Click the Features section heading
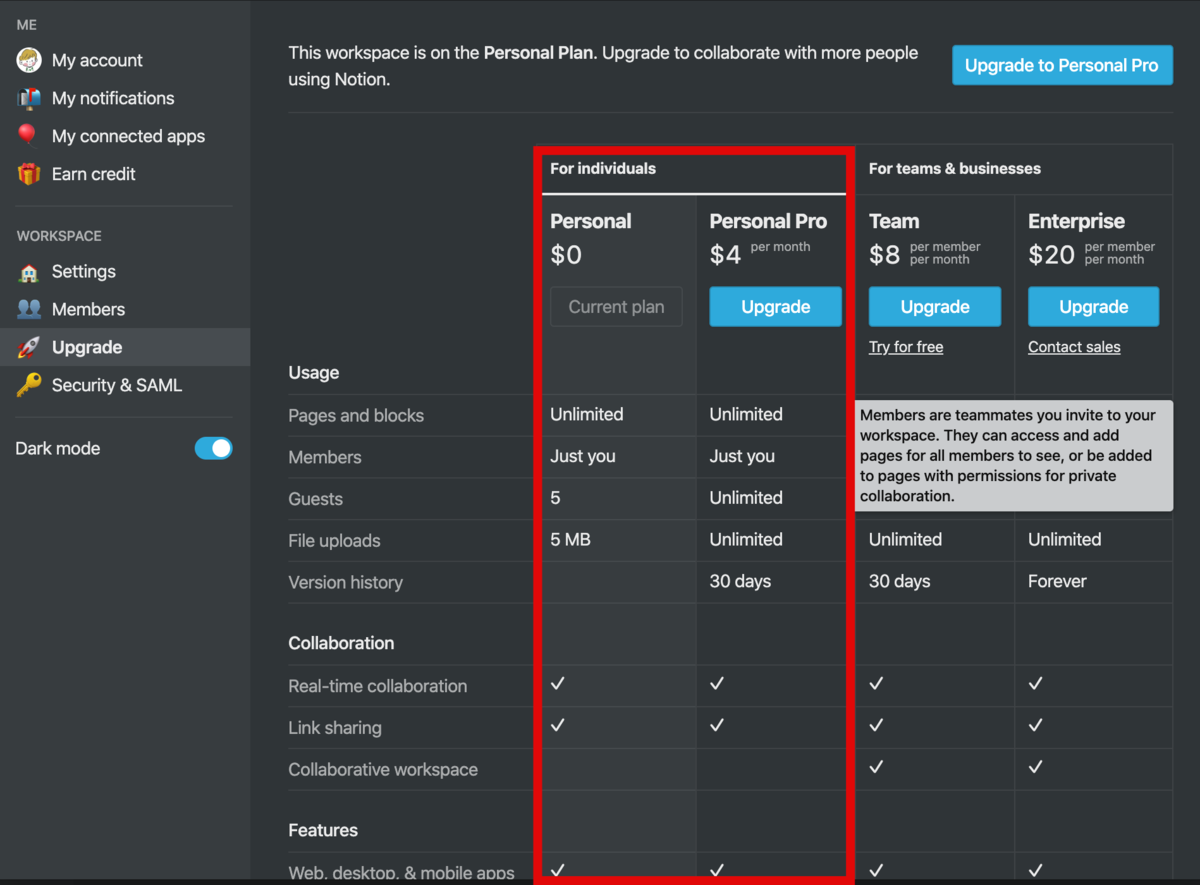The width and height of the screenshot is (1200, 885). click(323, 830)
